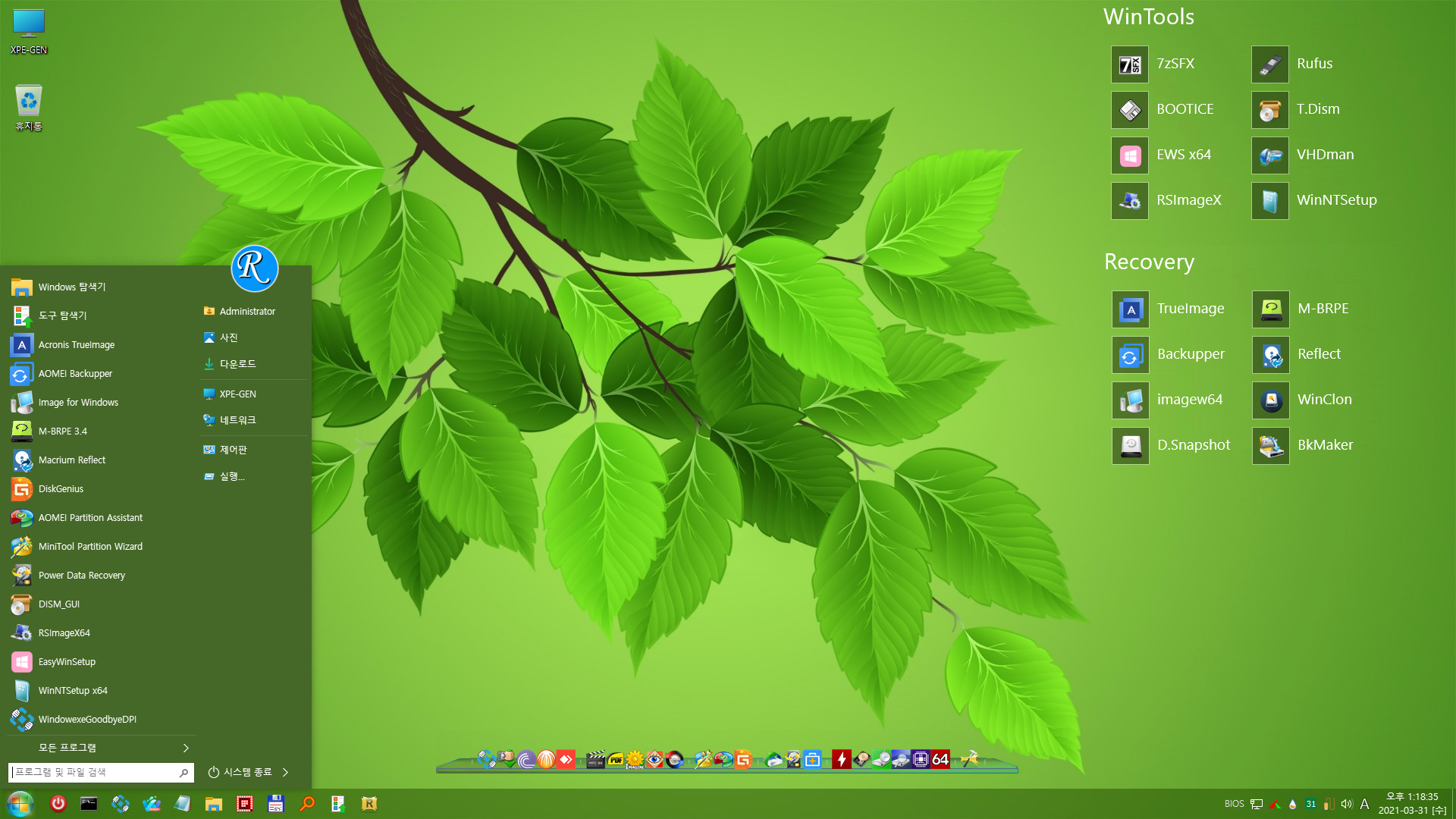Launch BkMaker under Recovery
Image resolution: width=1456 pixels, height=819 pixels.
coord(1271,446)
